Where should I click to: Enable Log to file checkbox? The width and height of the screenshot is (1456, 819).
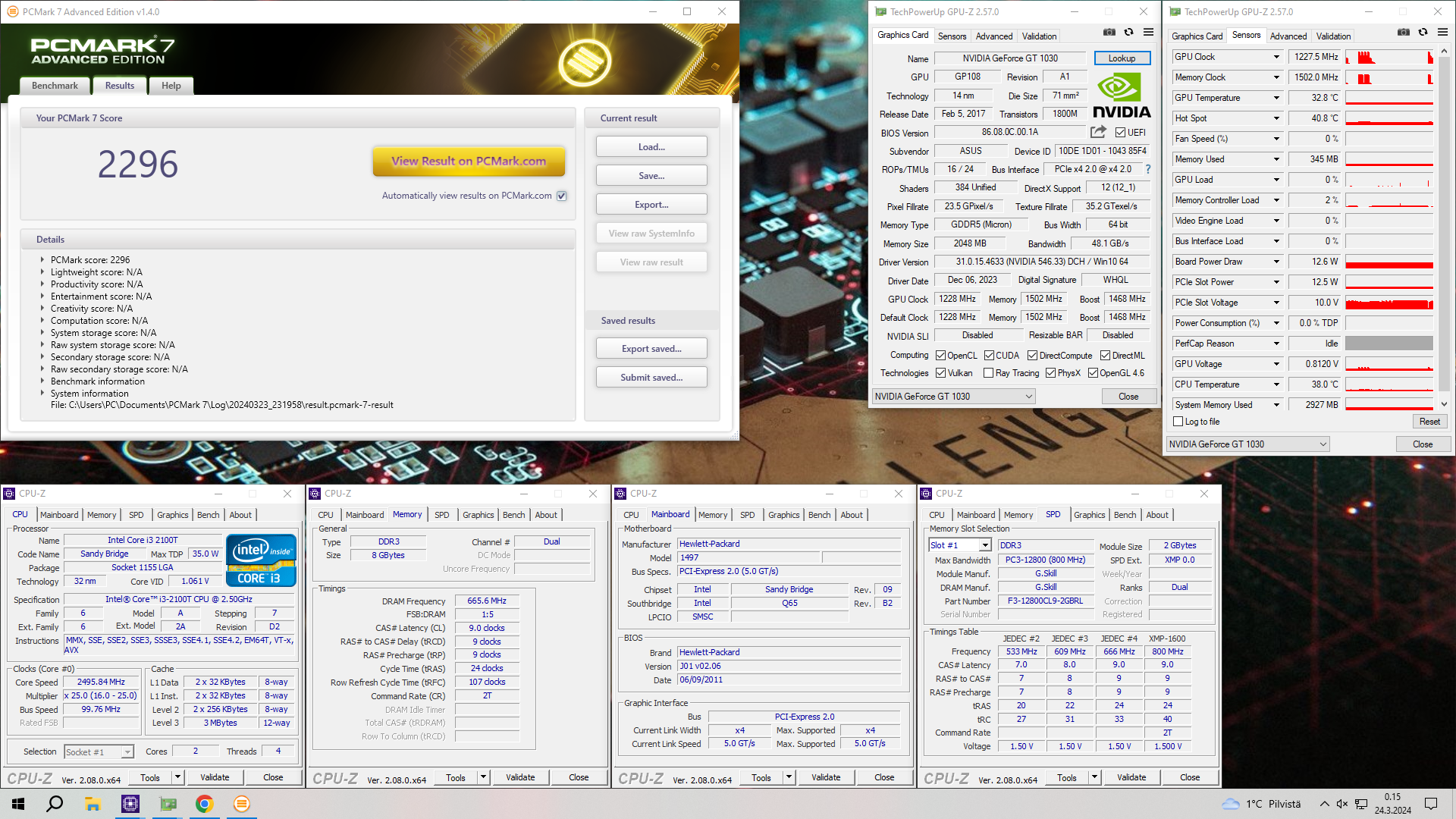(1178, 422)
